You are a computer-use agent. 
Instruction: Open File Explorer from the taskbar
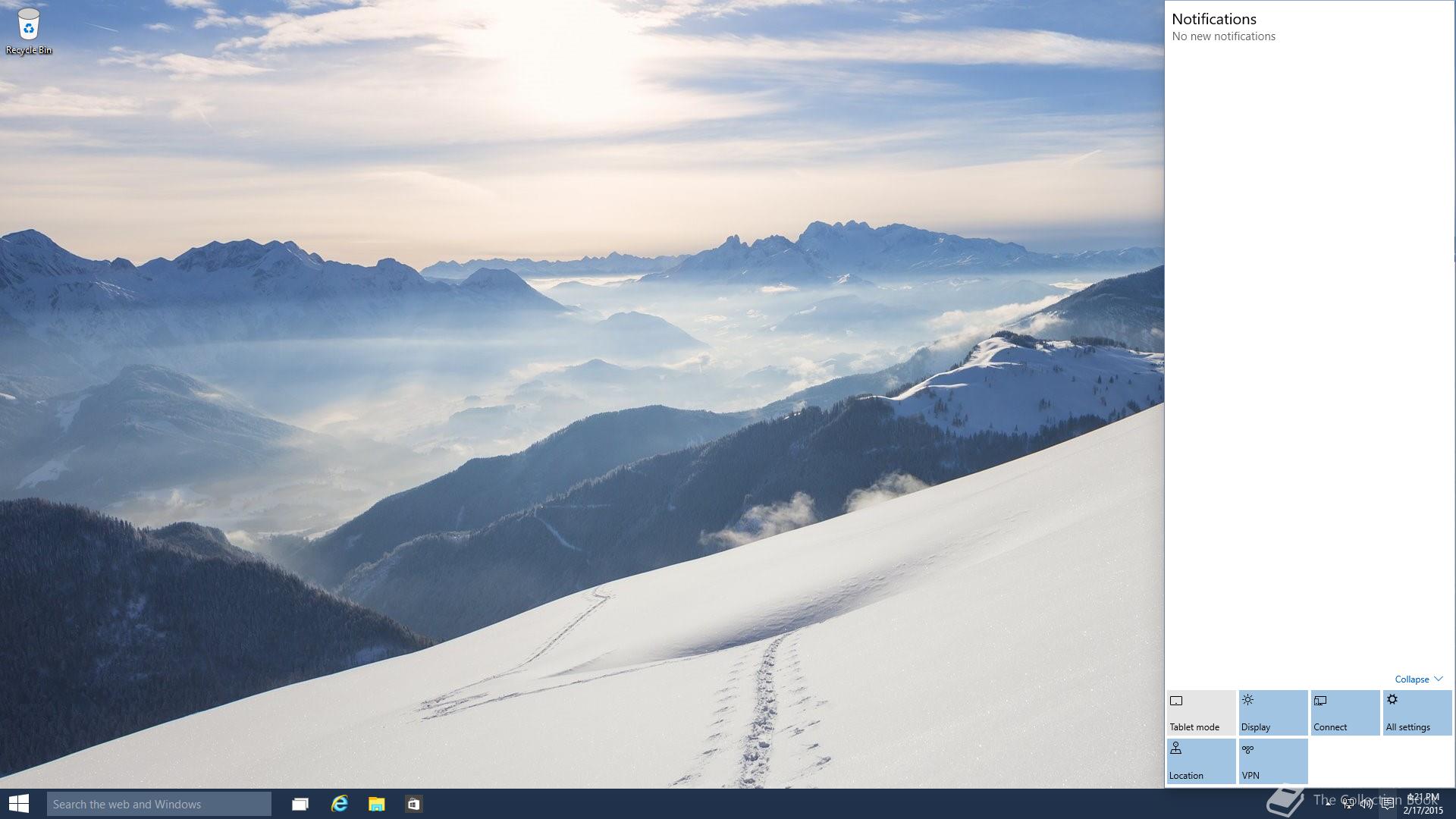tap(376, 804)
